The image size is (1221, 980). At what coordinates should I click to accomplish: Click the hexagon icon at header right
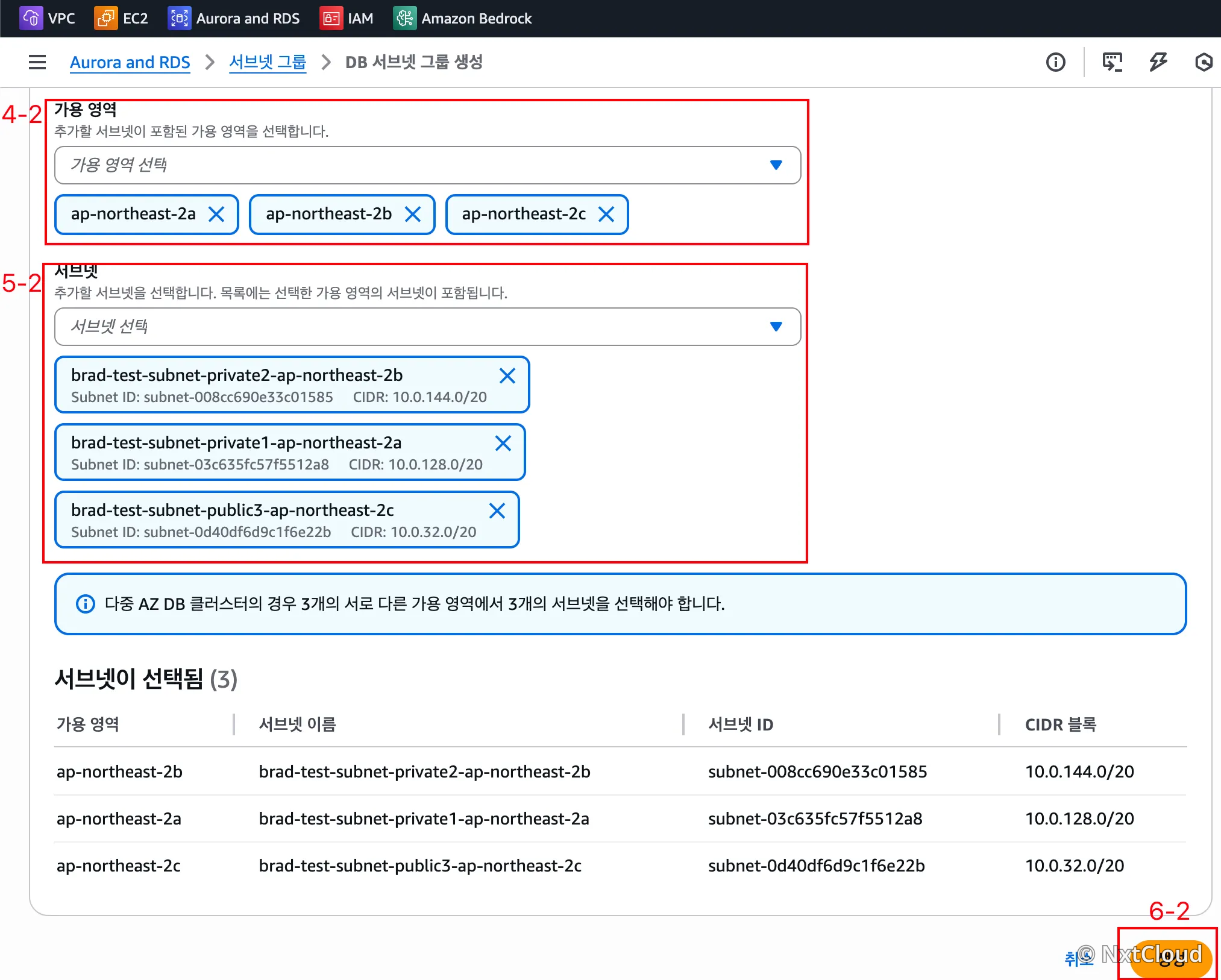pyautogui.click(x=1204, y=62)
